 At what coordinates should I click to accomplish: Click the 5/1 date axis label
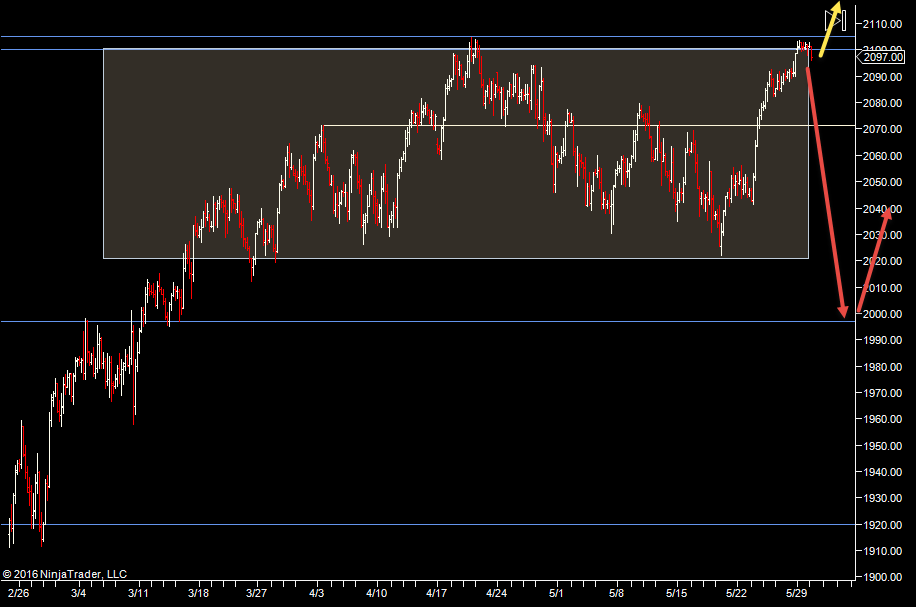click(558, 593)
